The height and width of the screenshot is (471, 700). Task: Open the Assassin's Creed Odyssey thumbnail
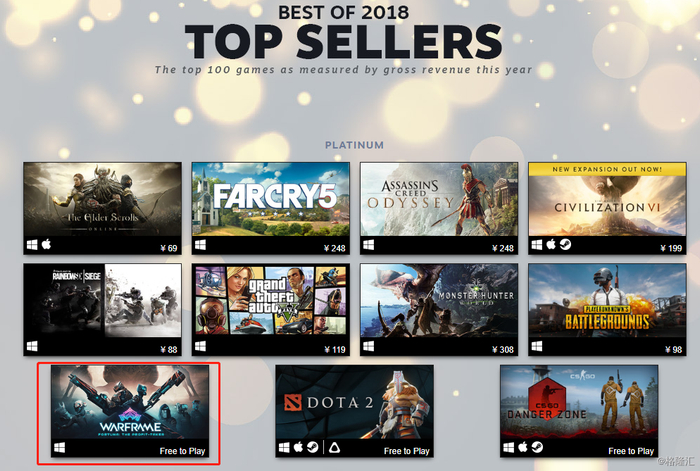pos(439,199)
